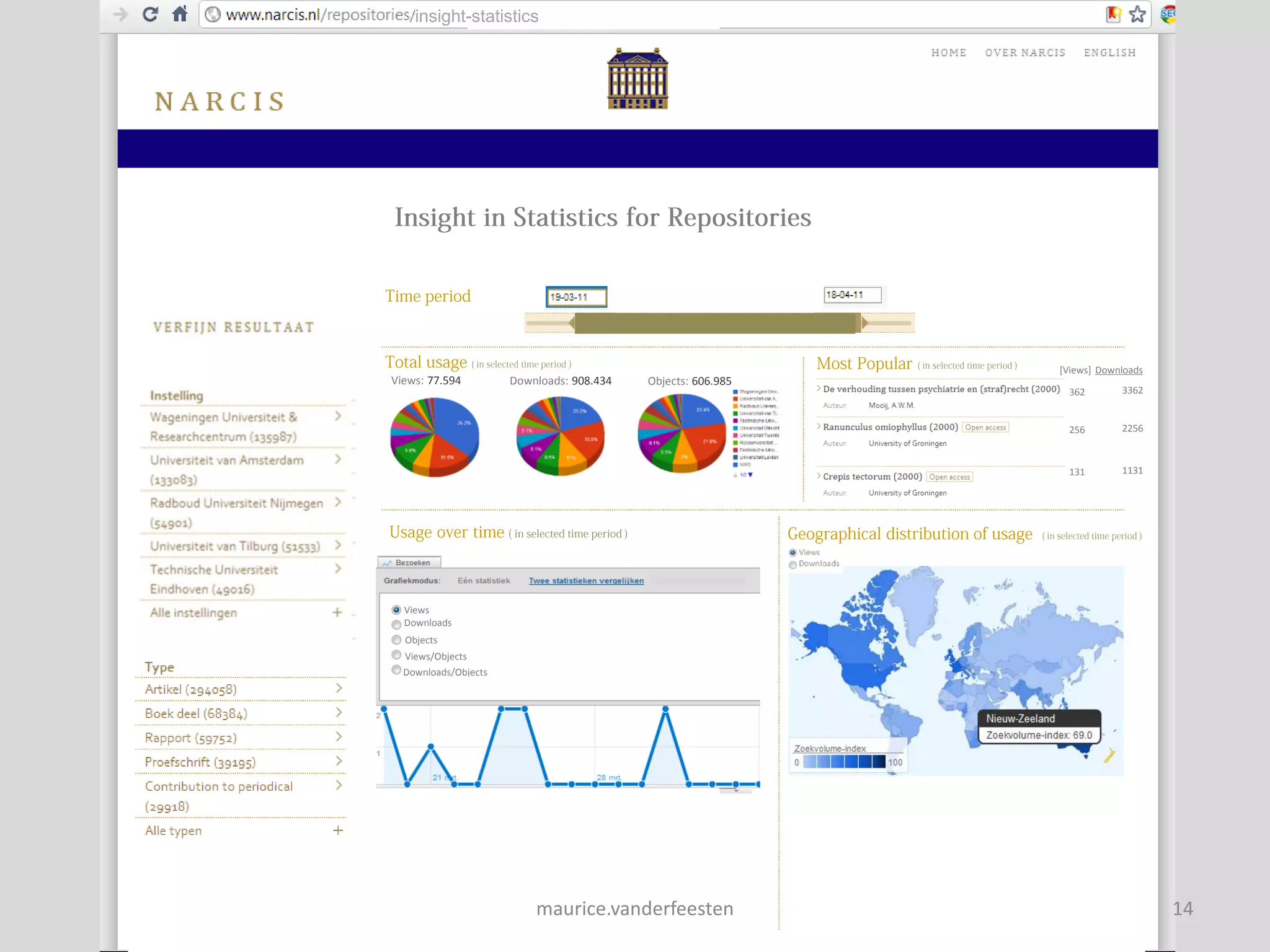Click pie legend page down arrow
Screen dimensions: 1270x952
point(750,475)
